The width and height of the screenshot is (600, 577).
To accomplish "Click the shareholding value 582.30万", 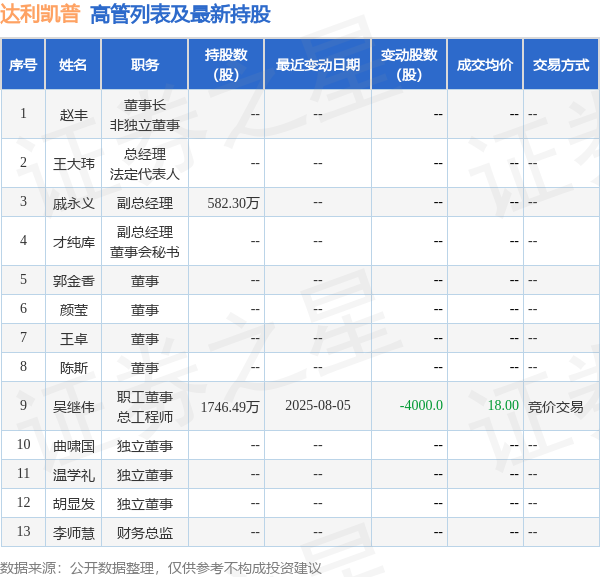I will tap(233, 203).
